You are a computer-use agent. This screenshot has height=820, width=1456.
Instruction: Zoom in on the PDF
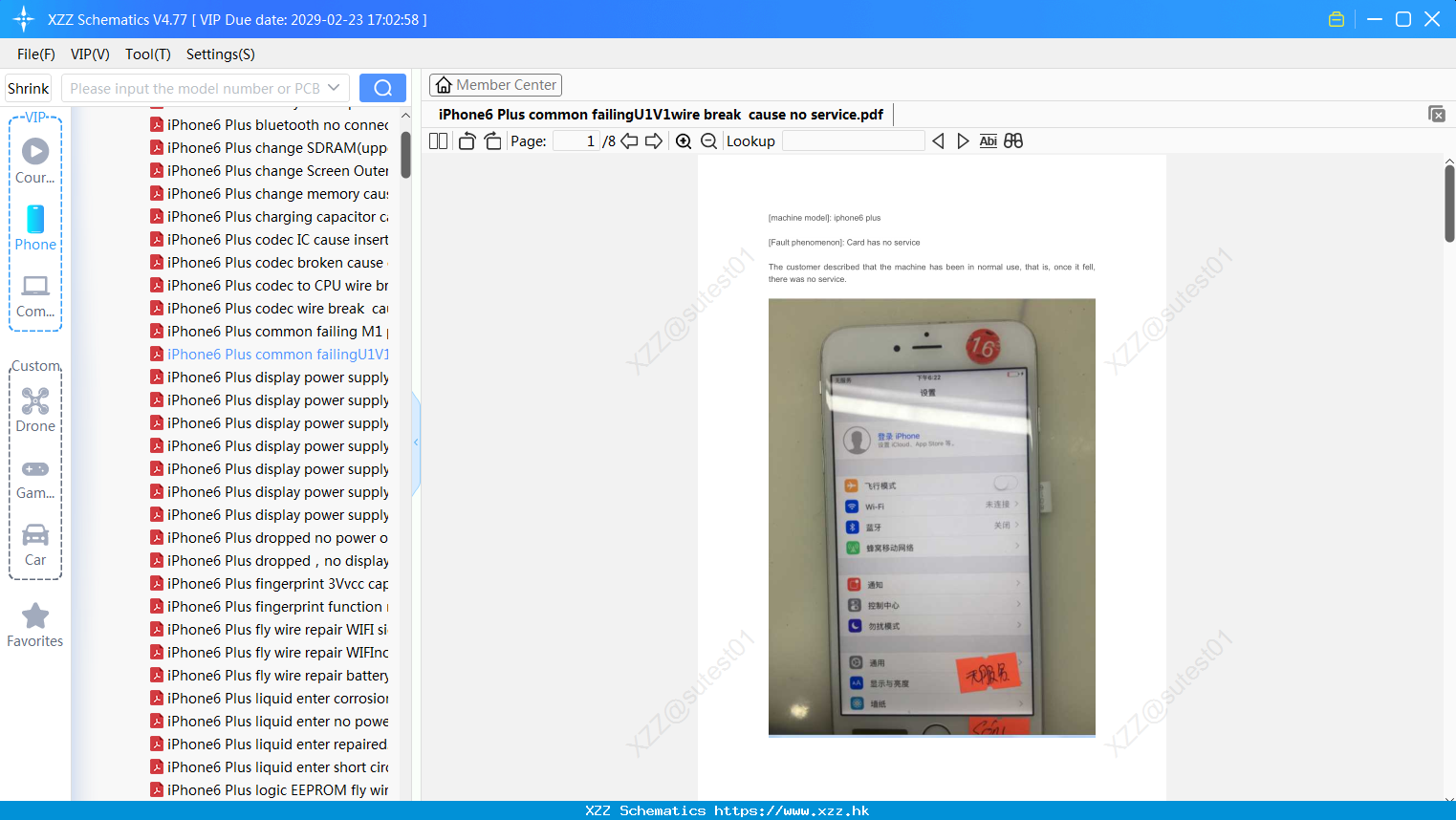pyautogui.click(x=684, y=141)
